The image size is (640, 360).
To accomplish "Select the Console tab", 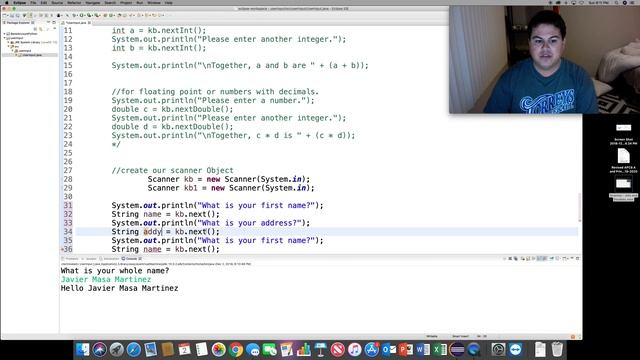I will click(x=130, y=259).
